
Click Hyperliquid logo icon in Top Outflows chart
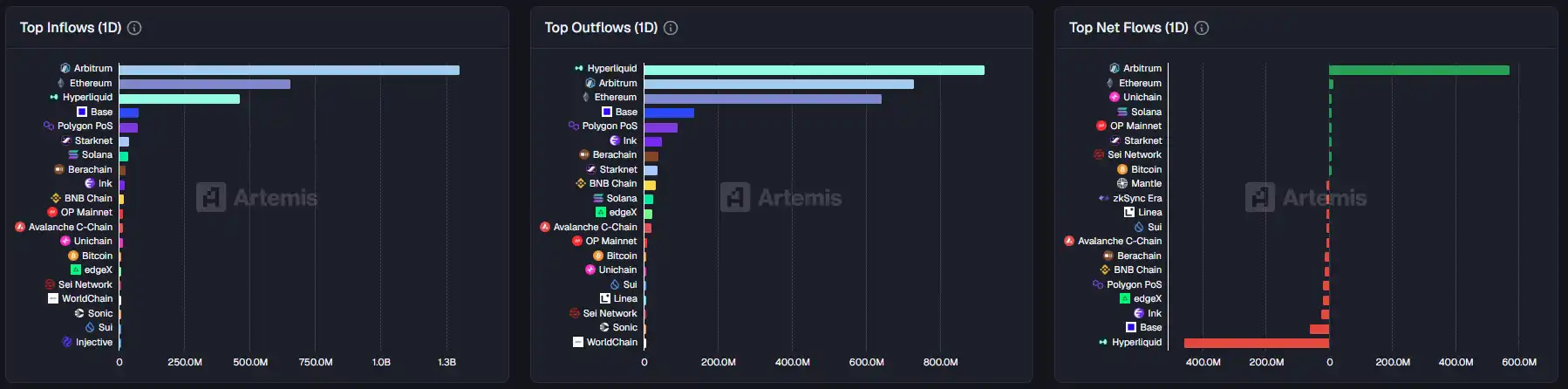pyautogui.click(x=579, y=68)
